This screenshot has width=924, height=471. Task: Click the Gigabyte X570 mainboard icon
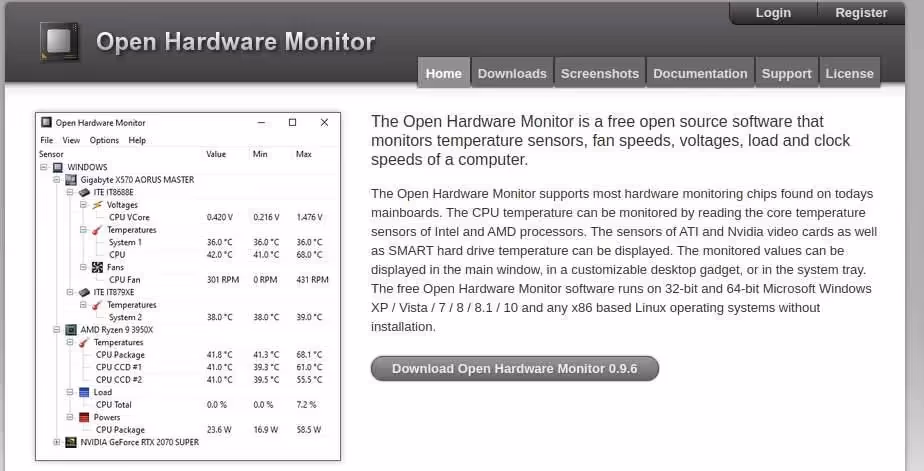pyautogui.click(x=71, y=180)
